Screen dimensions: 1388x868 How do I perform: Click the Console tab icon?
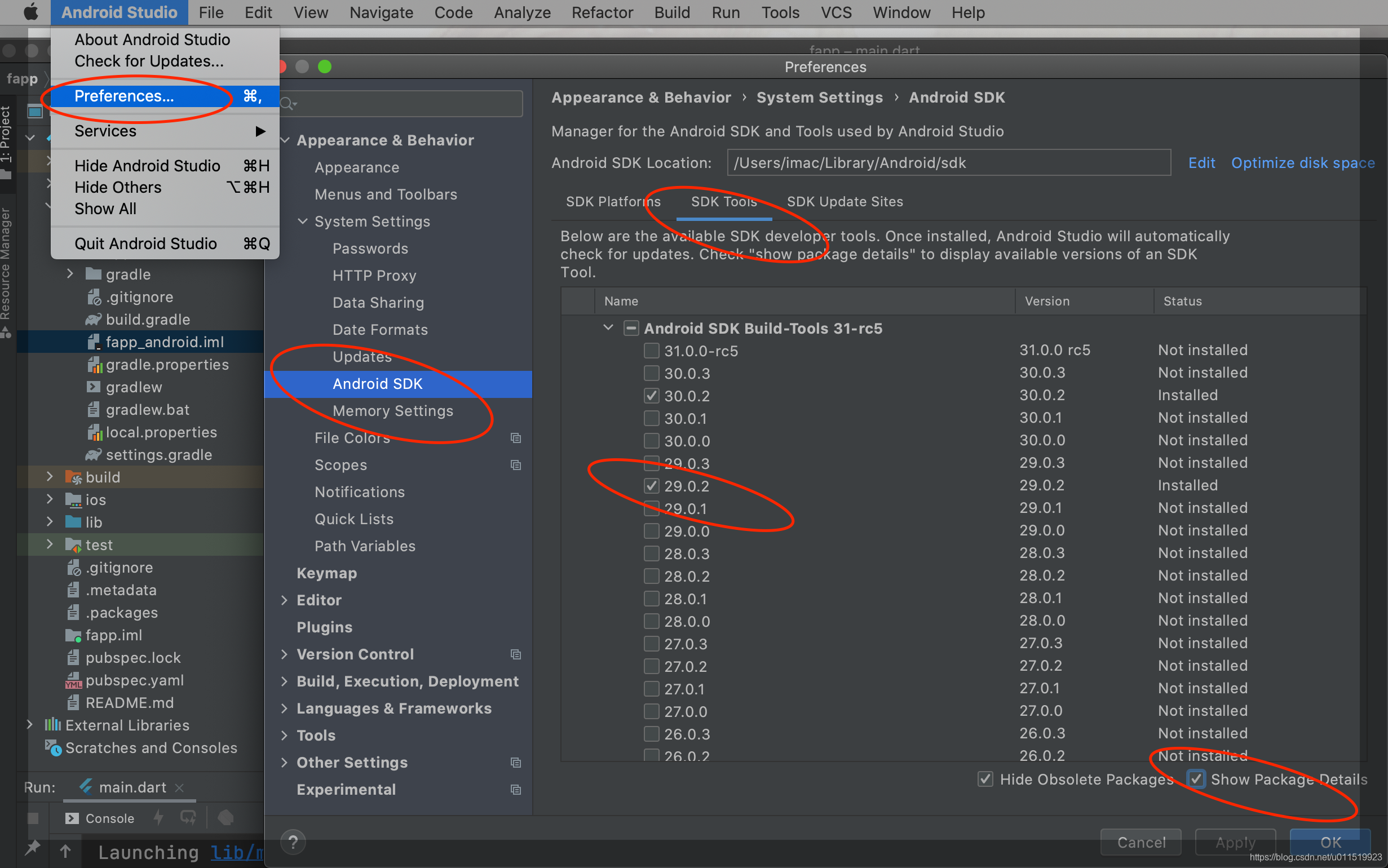(x=72, y=818)
